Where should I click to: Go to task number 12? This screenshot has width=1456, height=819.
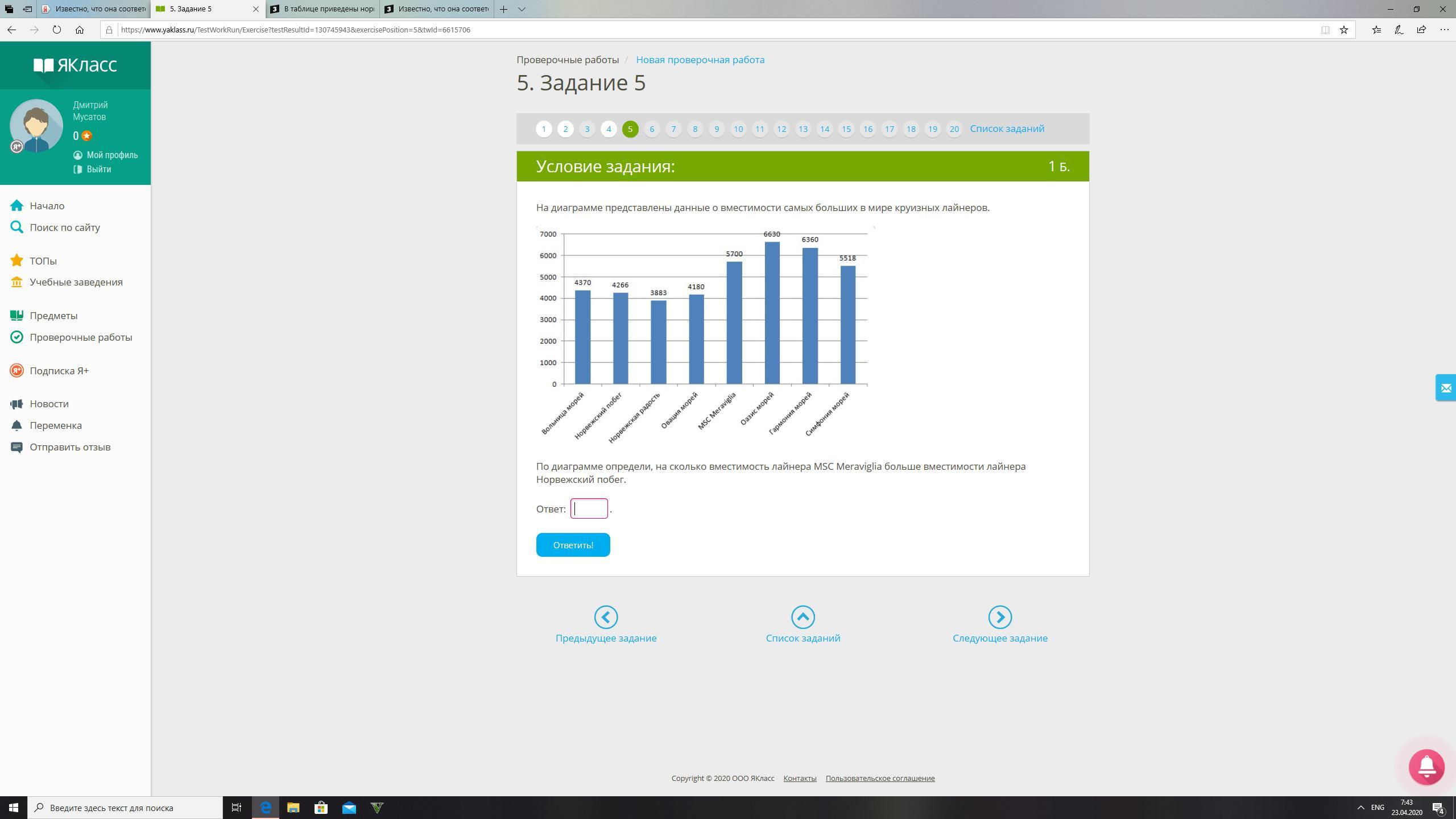pos(781,129)
